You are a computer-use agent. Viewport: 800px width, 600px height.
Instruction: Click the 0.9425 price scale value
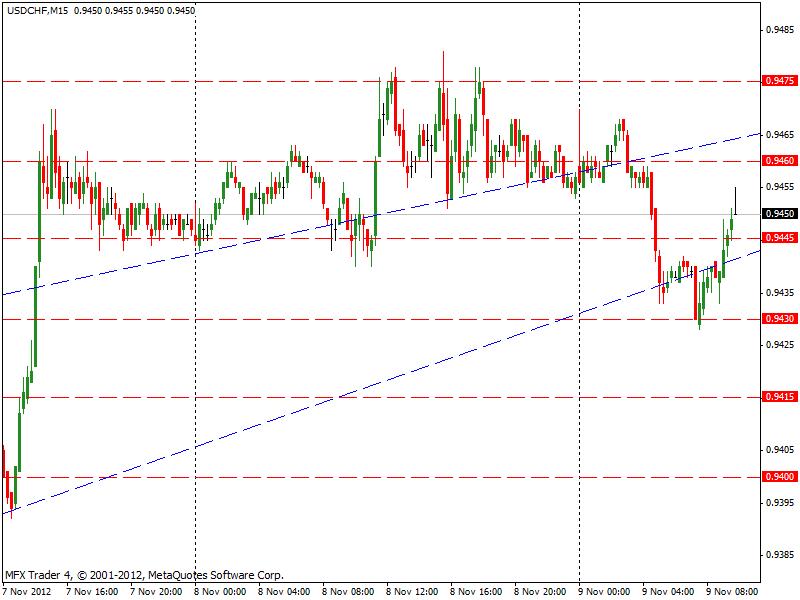click(780, 345)
